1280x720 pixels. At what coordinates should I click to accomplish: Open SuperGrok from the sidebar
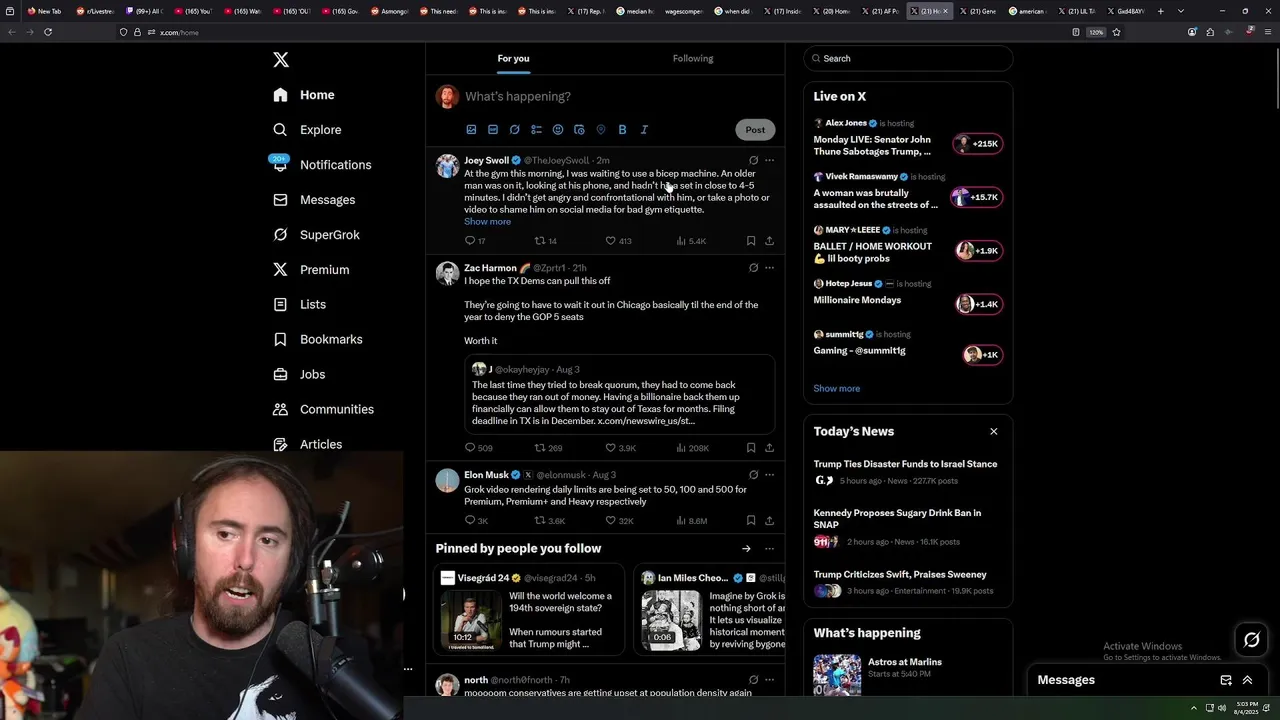point(316,235)
